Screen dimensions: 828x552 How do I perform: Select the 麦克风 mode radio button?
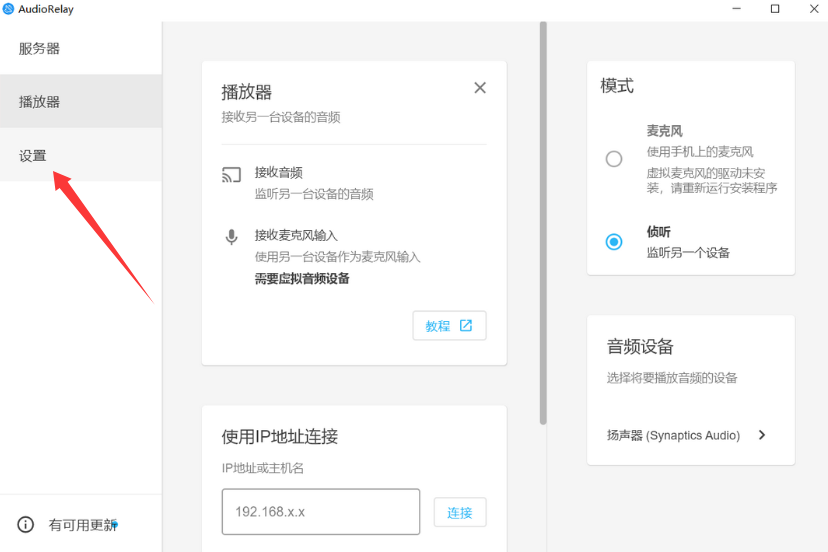pos(614,158)
